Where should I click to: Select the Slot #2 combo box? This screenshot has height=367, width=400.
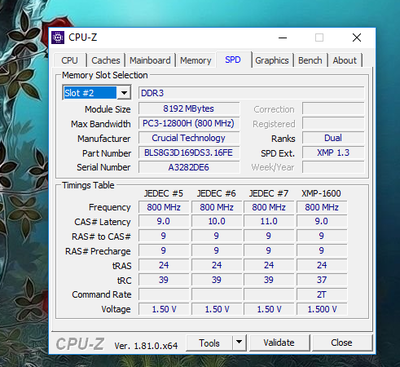96,93
